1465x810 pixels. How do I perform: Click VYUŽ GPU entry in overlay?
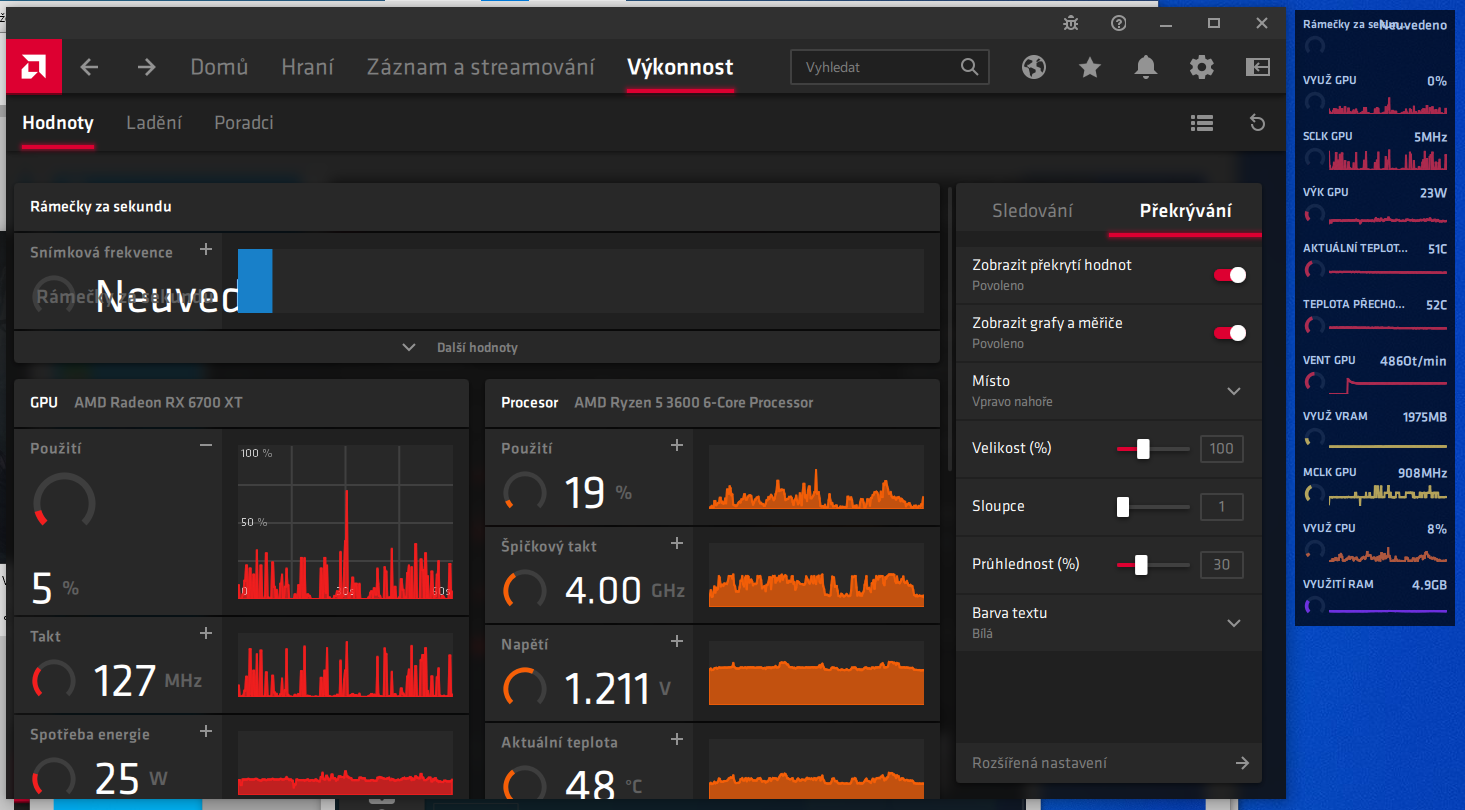pos(1375,93)
